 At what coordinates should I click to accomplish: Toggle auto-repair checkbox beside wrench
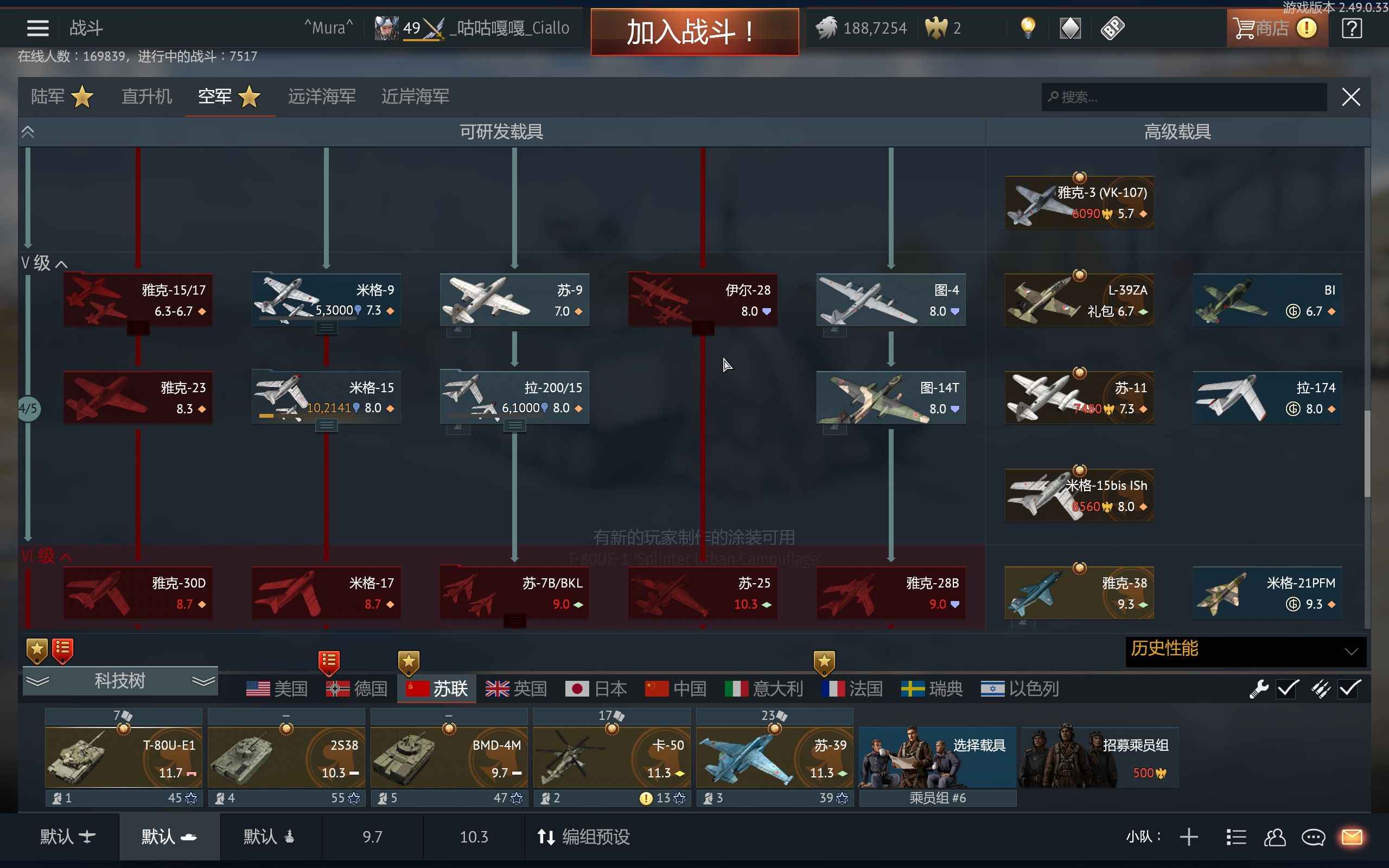(x=1288, y=688)
